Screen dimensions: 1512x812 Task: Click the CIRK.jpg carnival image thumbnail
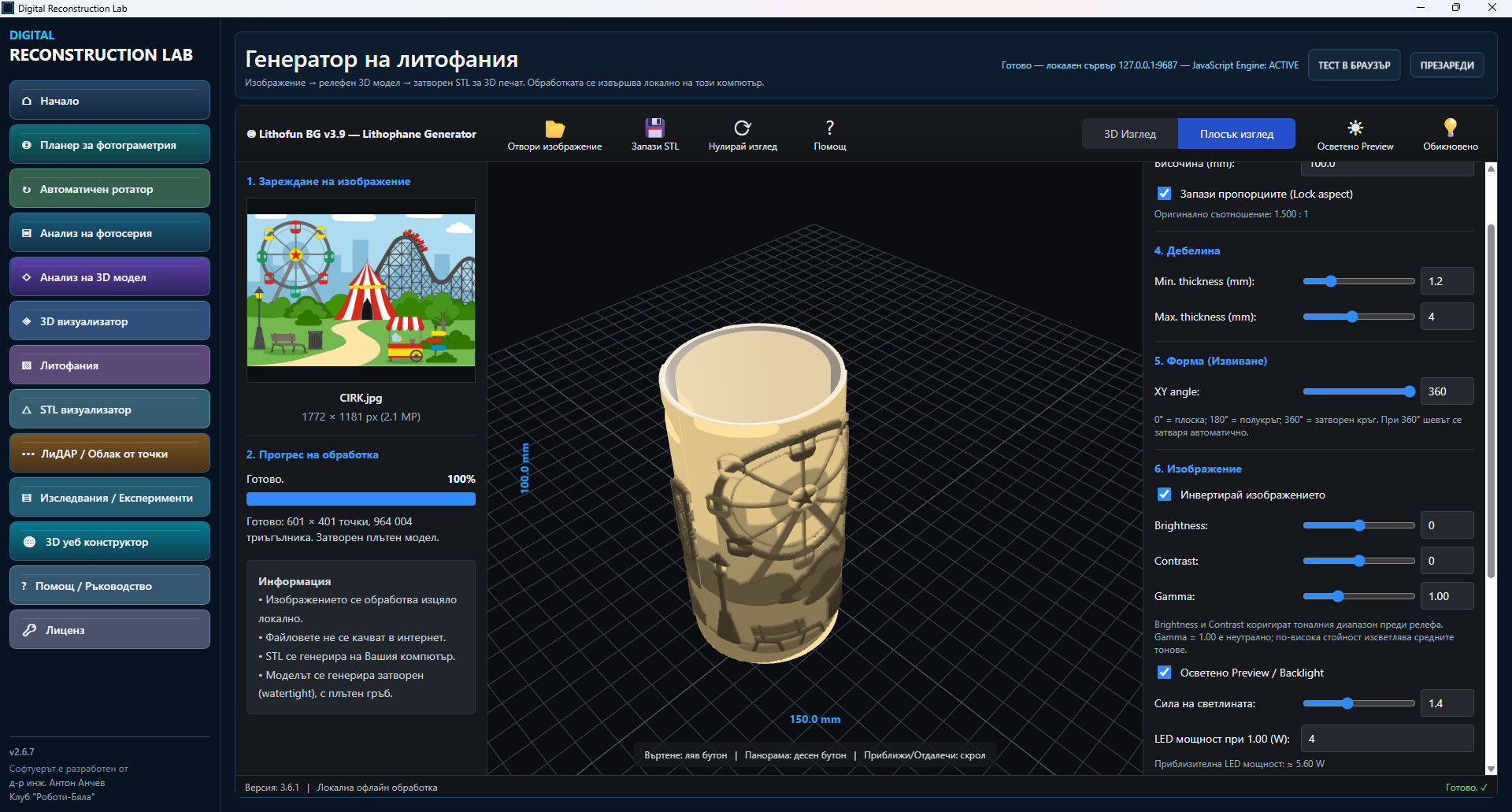[x=361, y=290]
